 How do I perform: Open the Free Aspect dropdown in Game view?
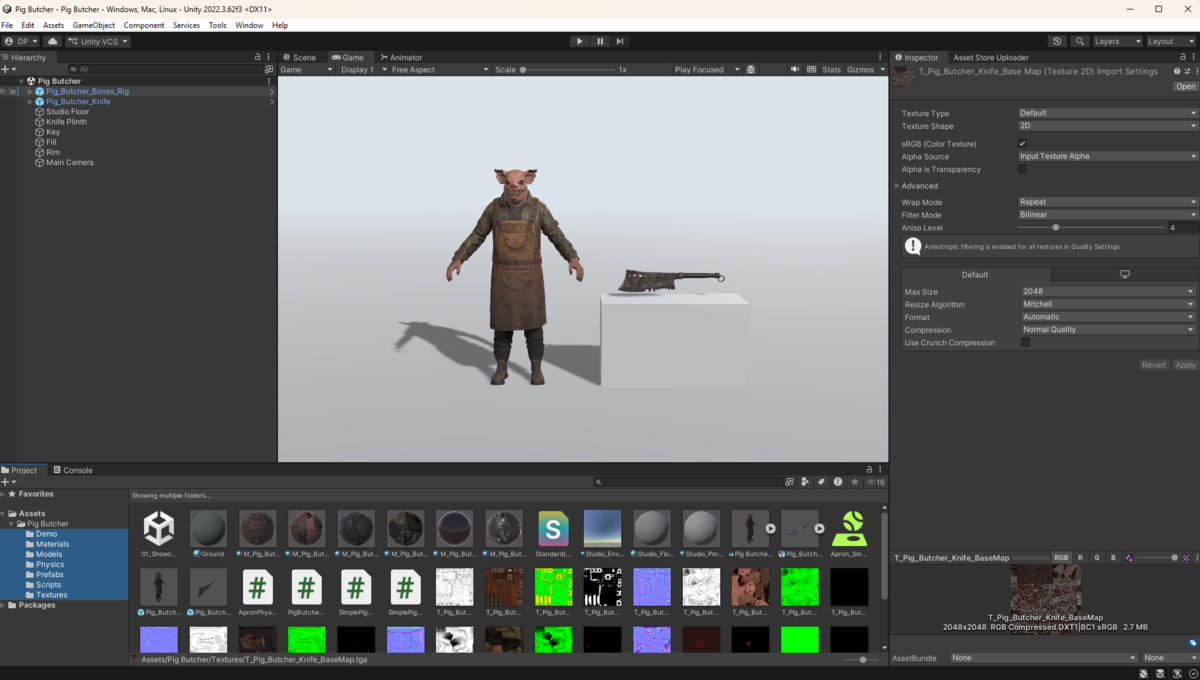click(x=439, y=69)
